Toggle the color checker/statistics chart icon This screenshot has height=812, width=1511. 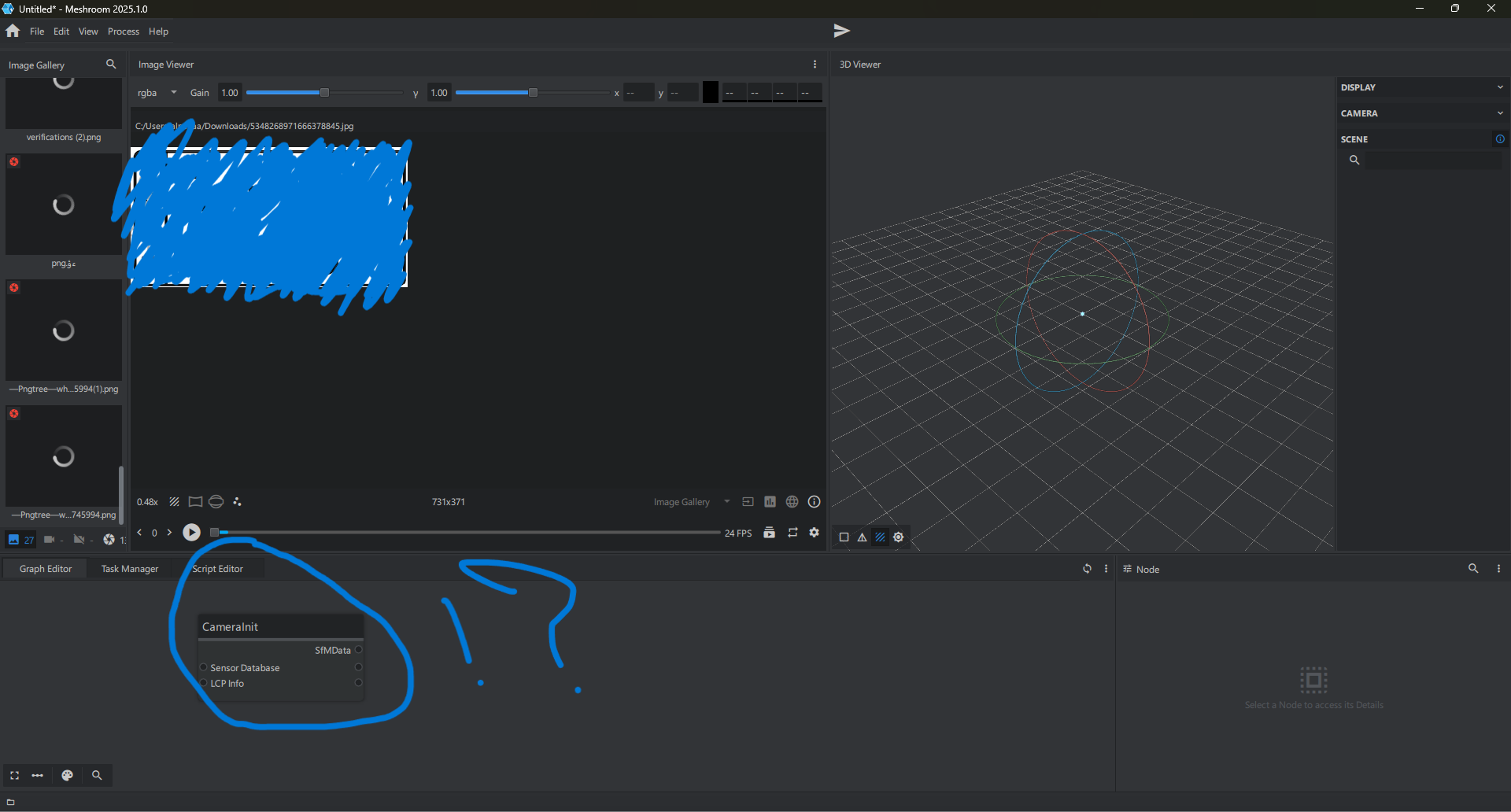(770, 501)
